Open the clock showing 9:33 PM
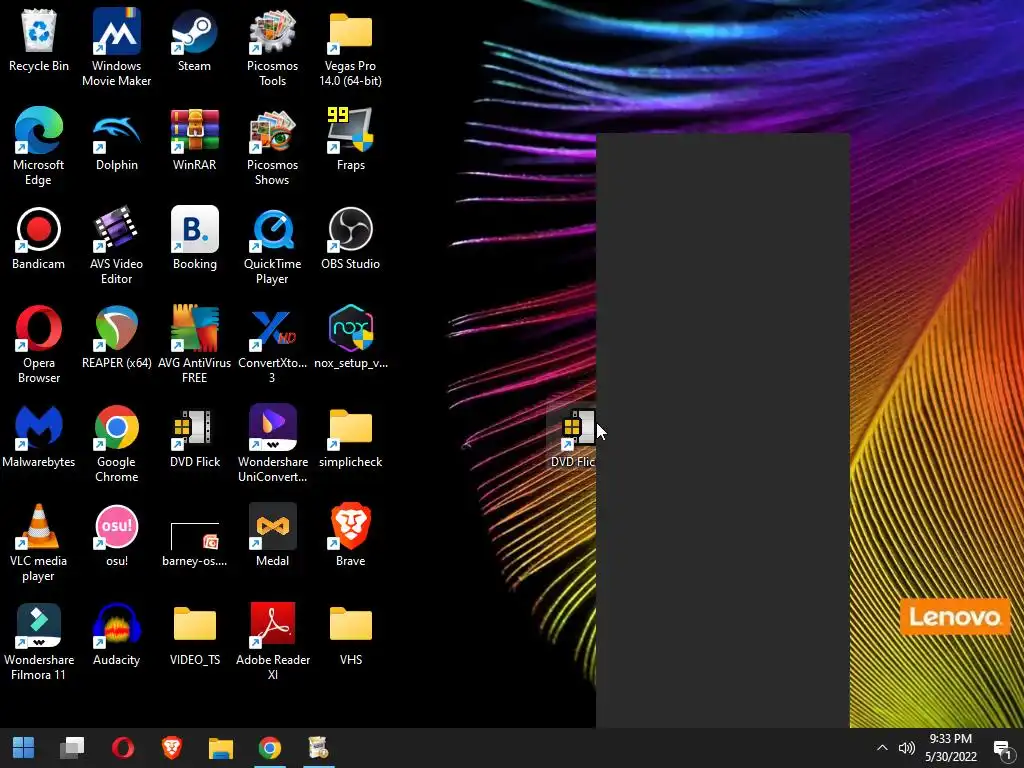1024x768 pixels. pos(951,748)
